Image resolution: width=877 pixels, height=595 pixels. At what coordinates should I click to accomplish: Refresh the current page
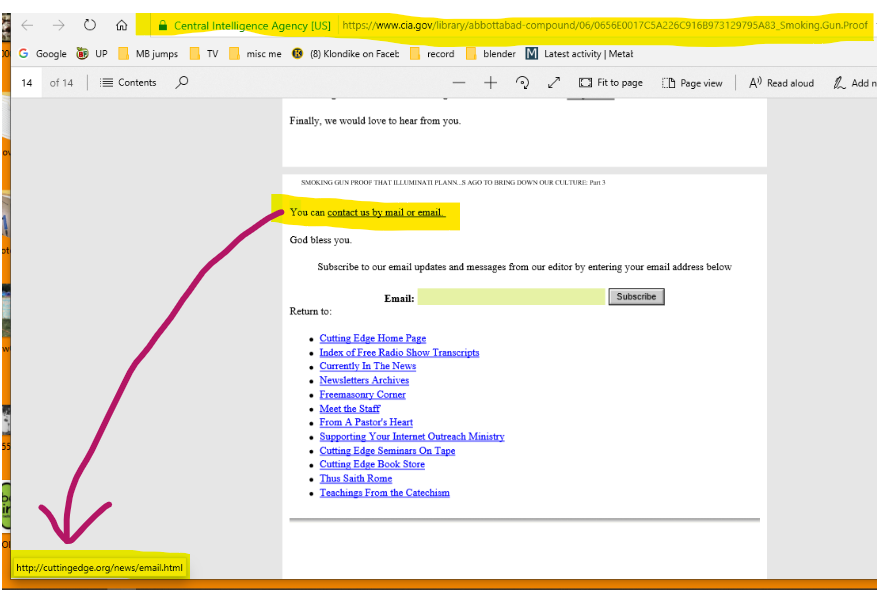(x=90, y=25)
